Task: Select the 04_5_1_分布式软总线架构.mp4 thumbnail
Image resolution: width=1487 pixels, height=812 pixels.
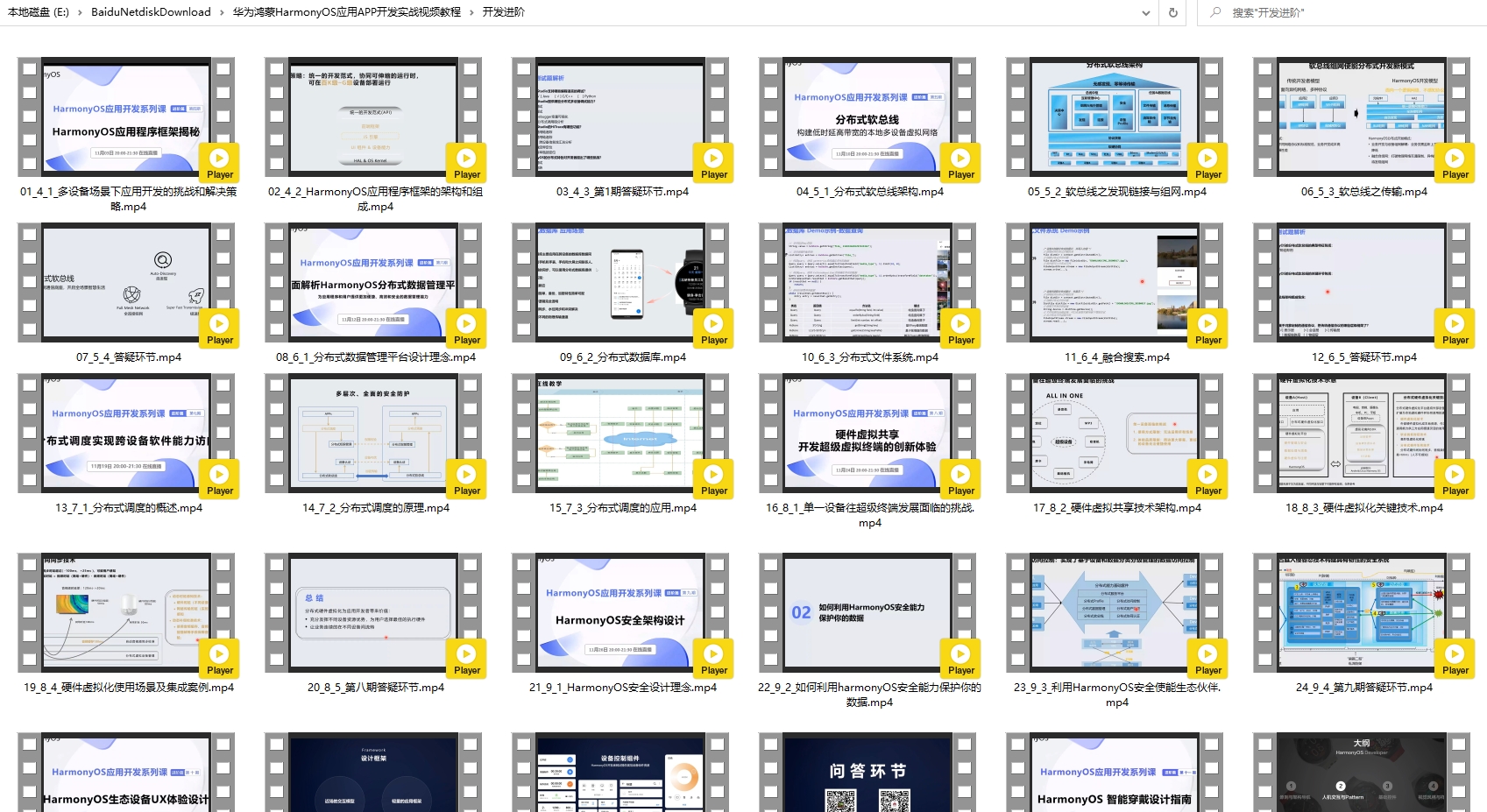Action: pos(867,118)
